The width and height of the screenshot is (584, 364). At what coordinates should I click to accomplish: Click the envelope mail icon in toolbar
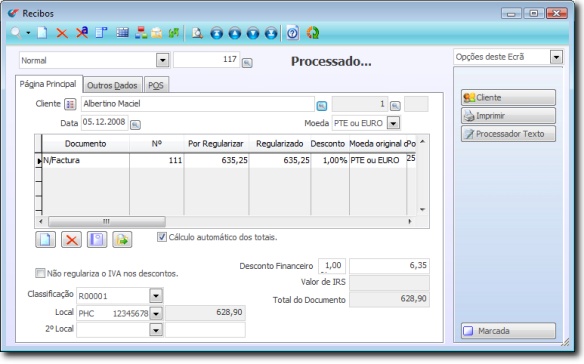pyautogui.click(x=157, y=33)
